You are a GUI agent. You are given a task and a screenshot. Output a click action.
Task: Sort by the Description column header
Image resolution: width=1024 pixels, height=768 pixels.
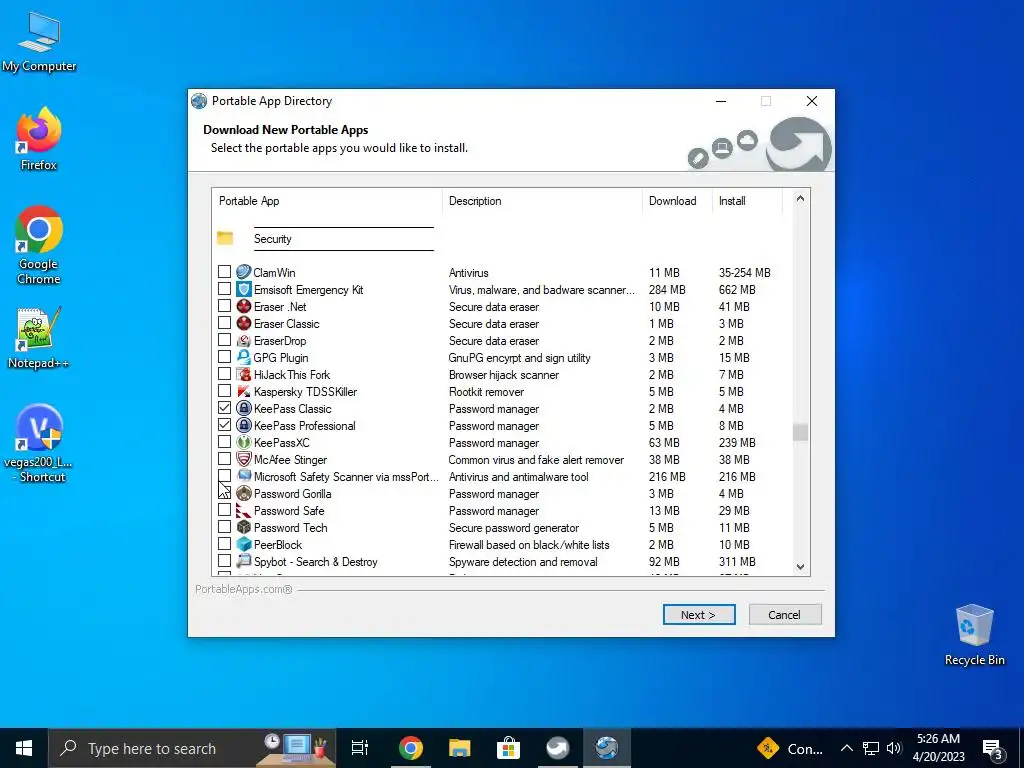(542, 200)
